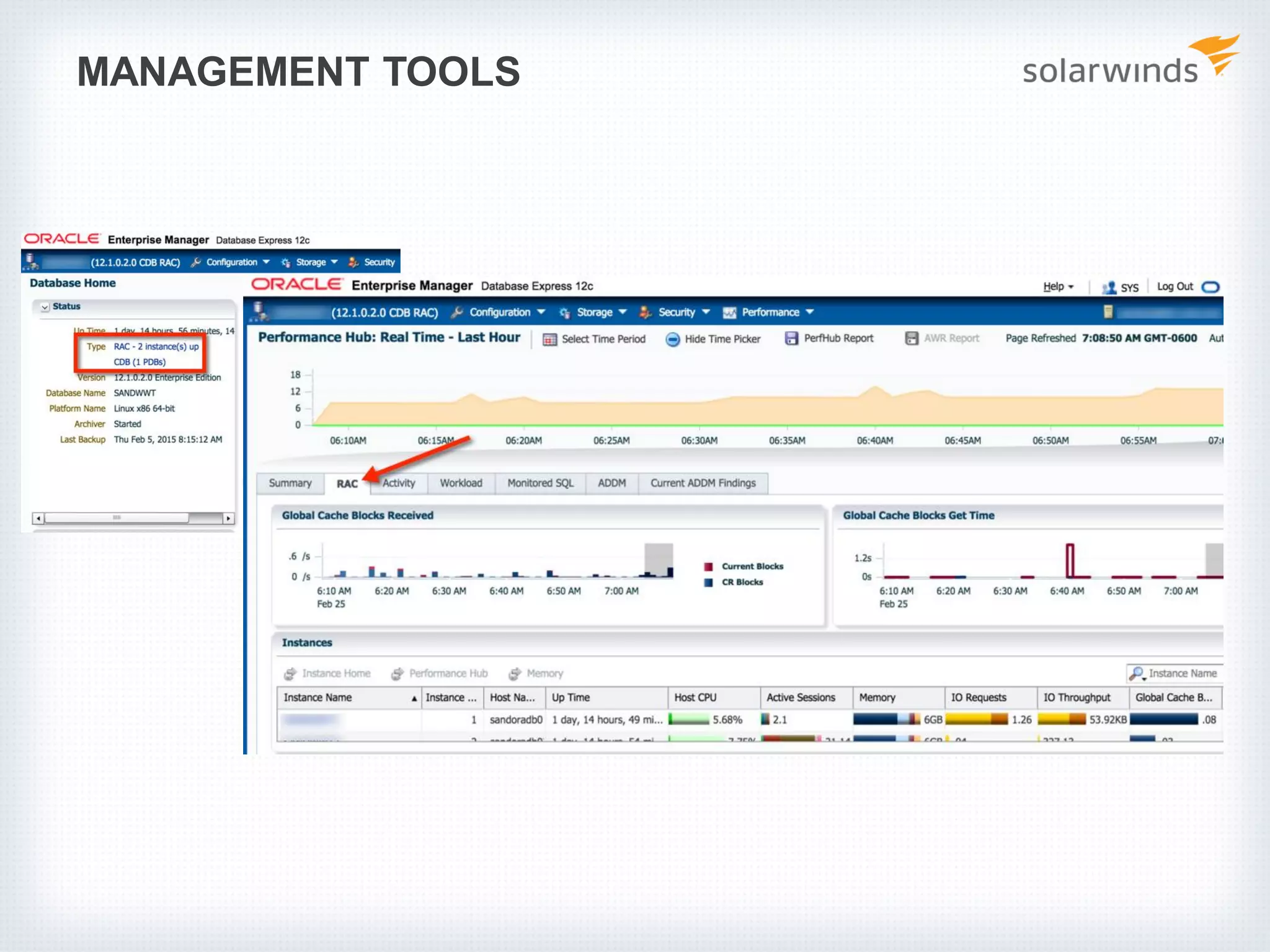
Task: Click the Hide Time Picker minus icon
Action: coord(673,340)
